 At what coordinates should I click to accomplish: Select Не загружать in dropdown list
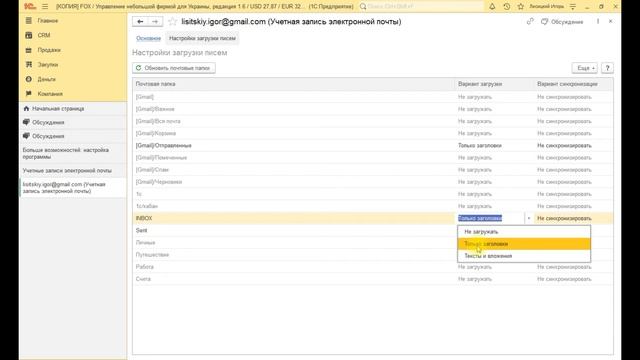pos(524,231)
